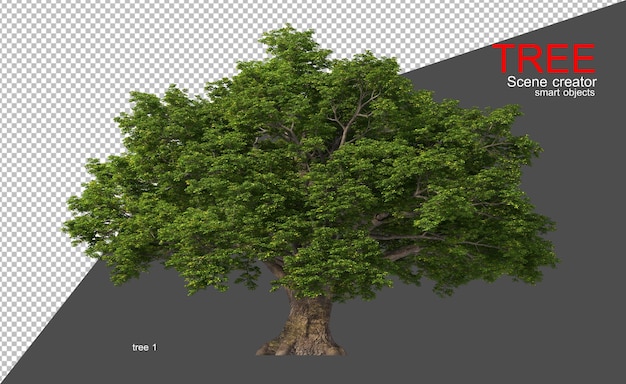Select the last E in the TREE title
This screenshot has height=384, width=626.
click(x=584, y=58)
